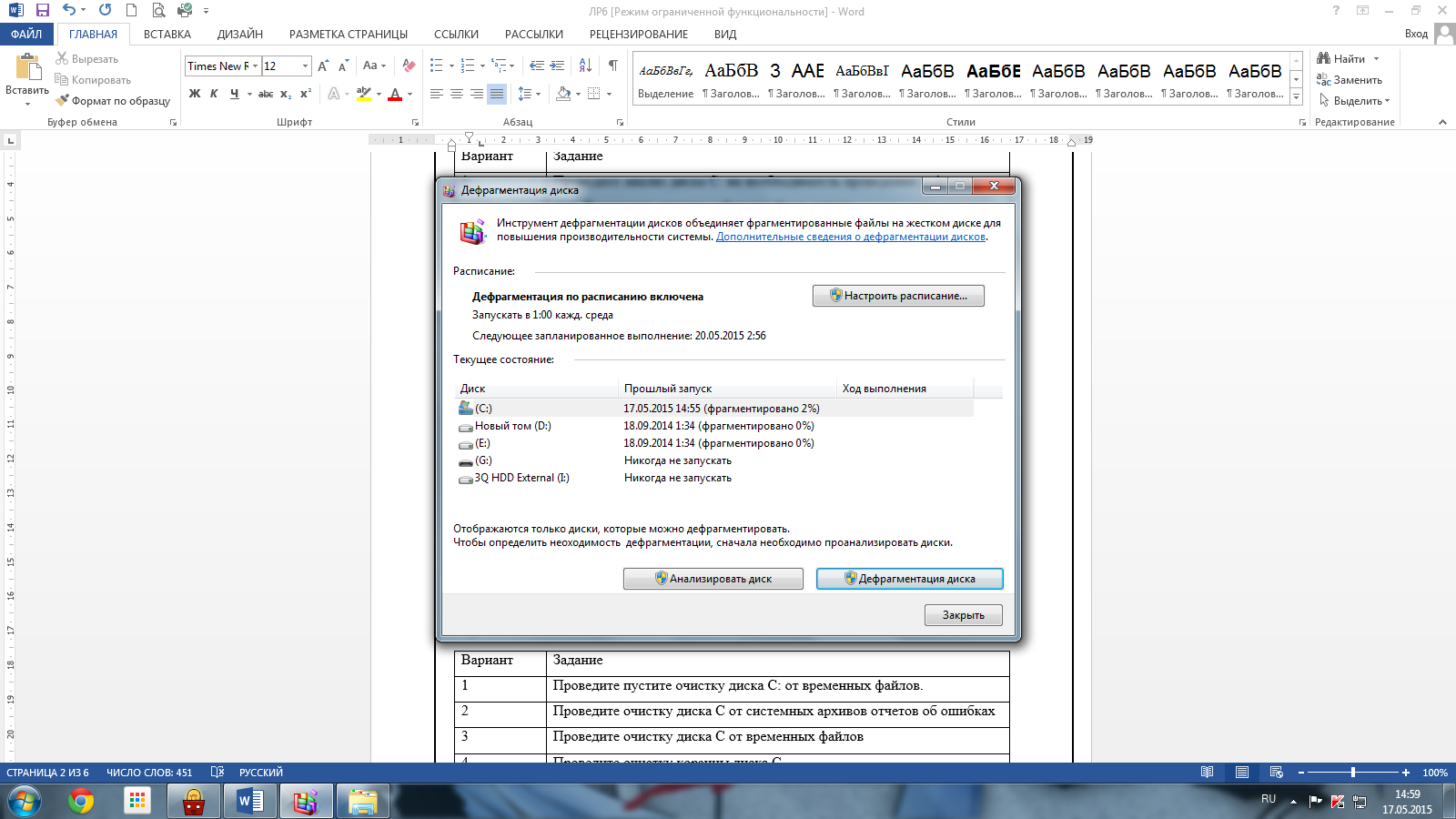1456x819 pixels.
Task: Toggle show paragraph marks
Action: click(613, 66)
